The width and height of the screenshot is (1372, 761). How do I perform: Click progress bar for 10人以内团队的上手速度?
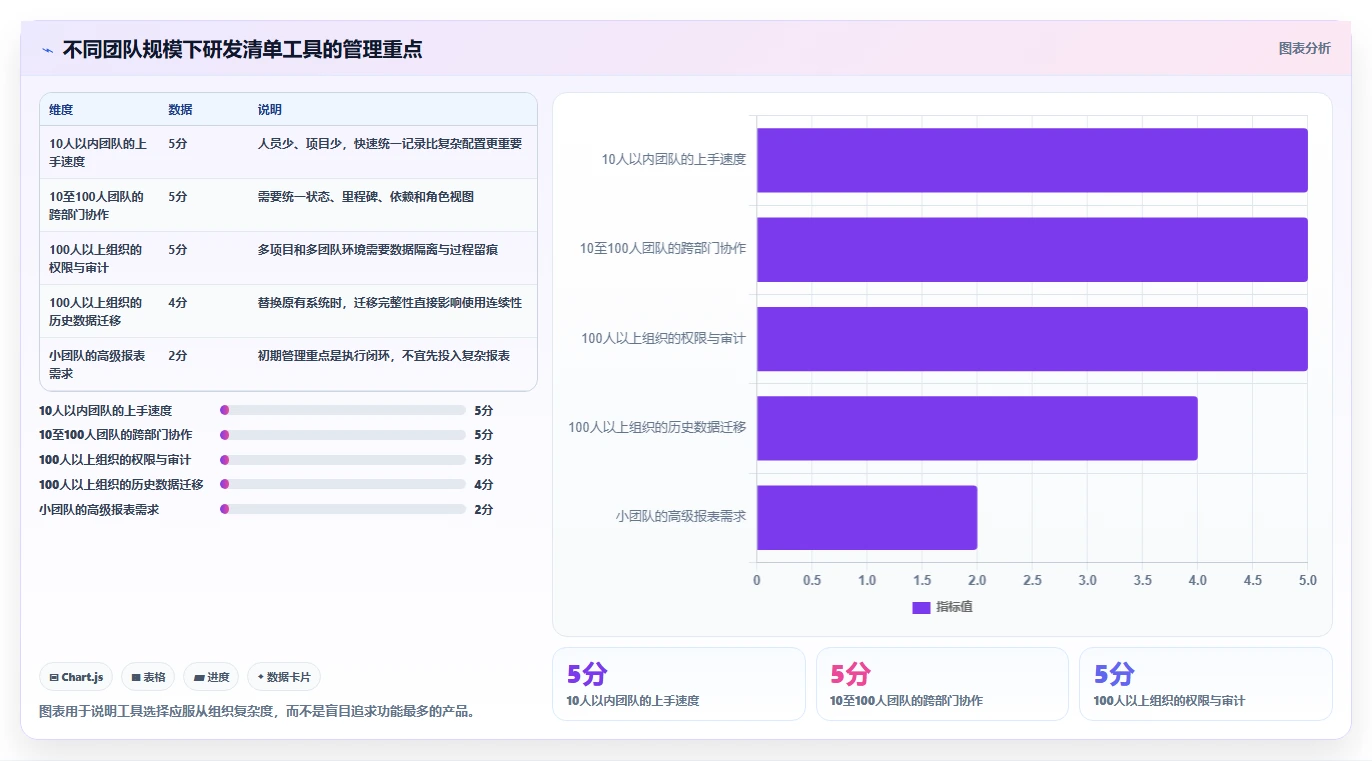pyautogui.click(x=343, y=410)
